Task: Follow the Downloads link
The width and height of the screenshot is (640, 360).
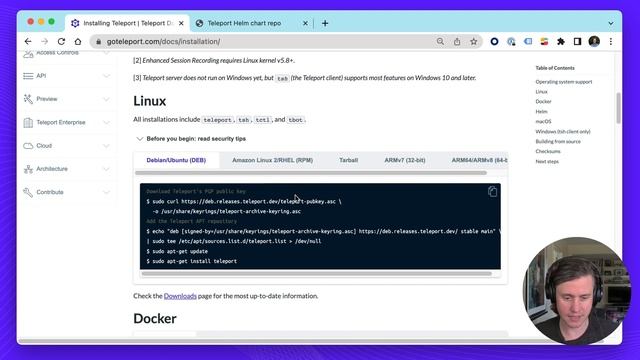Action: click(x=180, y=296)
